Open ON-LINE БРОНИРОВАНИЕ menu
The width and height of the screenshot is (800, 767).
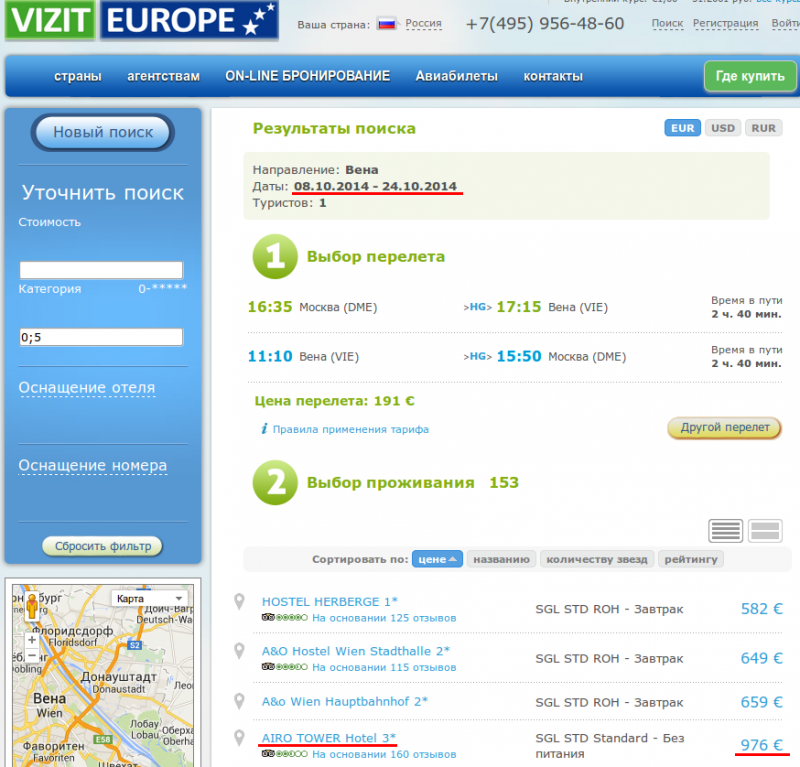pyautogui.click(x=308, y=76)
